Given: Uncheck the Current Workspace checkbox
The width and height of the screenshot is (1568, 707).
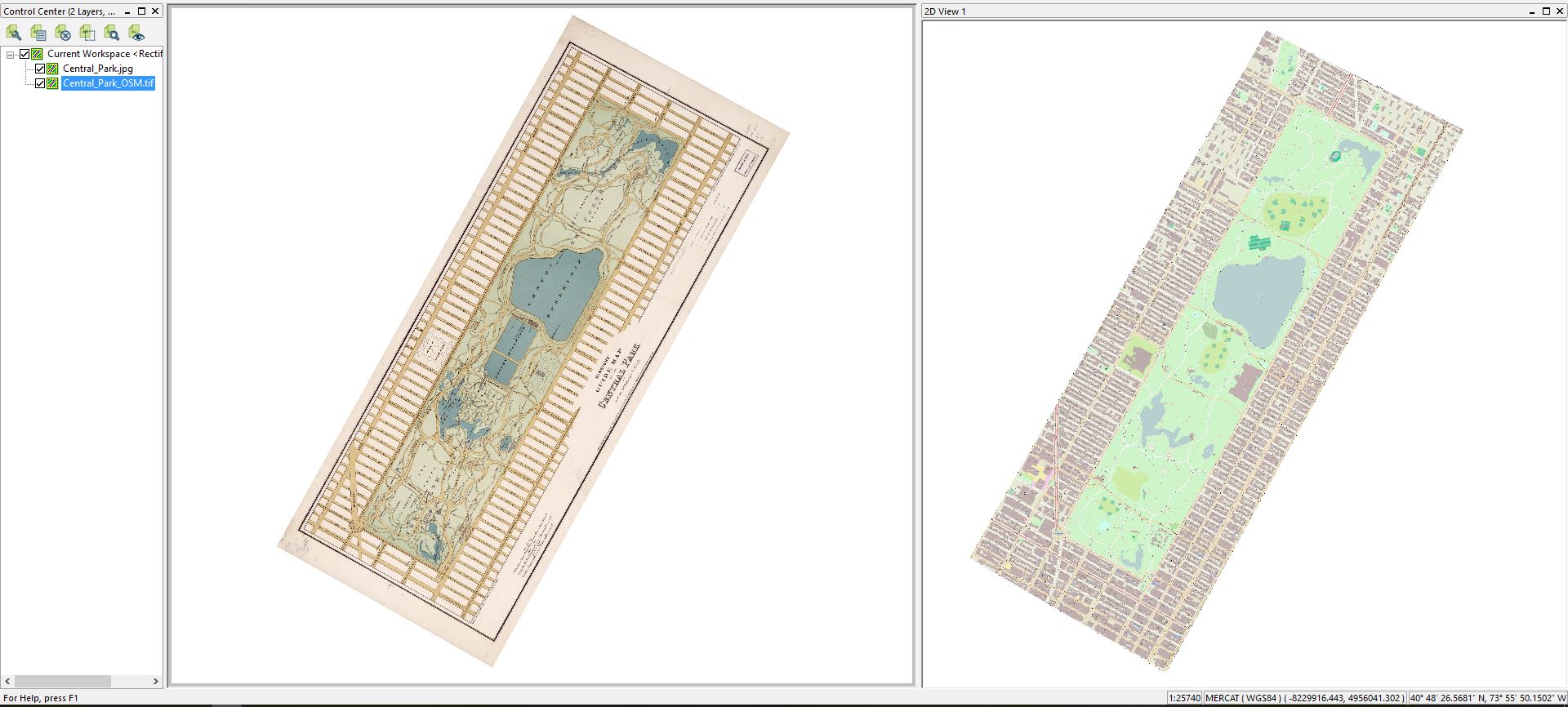Looking at the screenshot, I should point(24,54).
